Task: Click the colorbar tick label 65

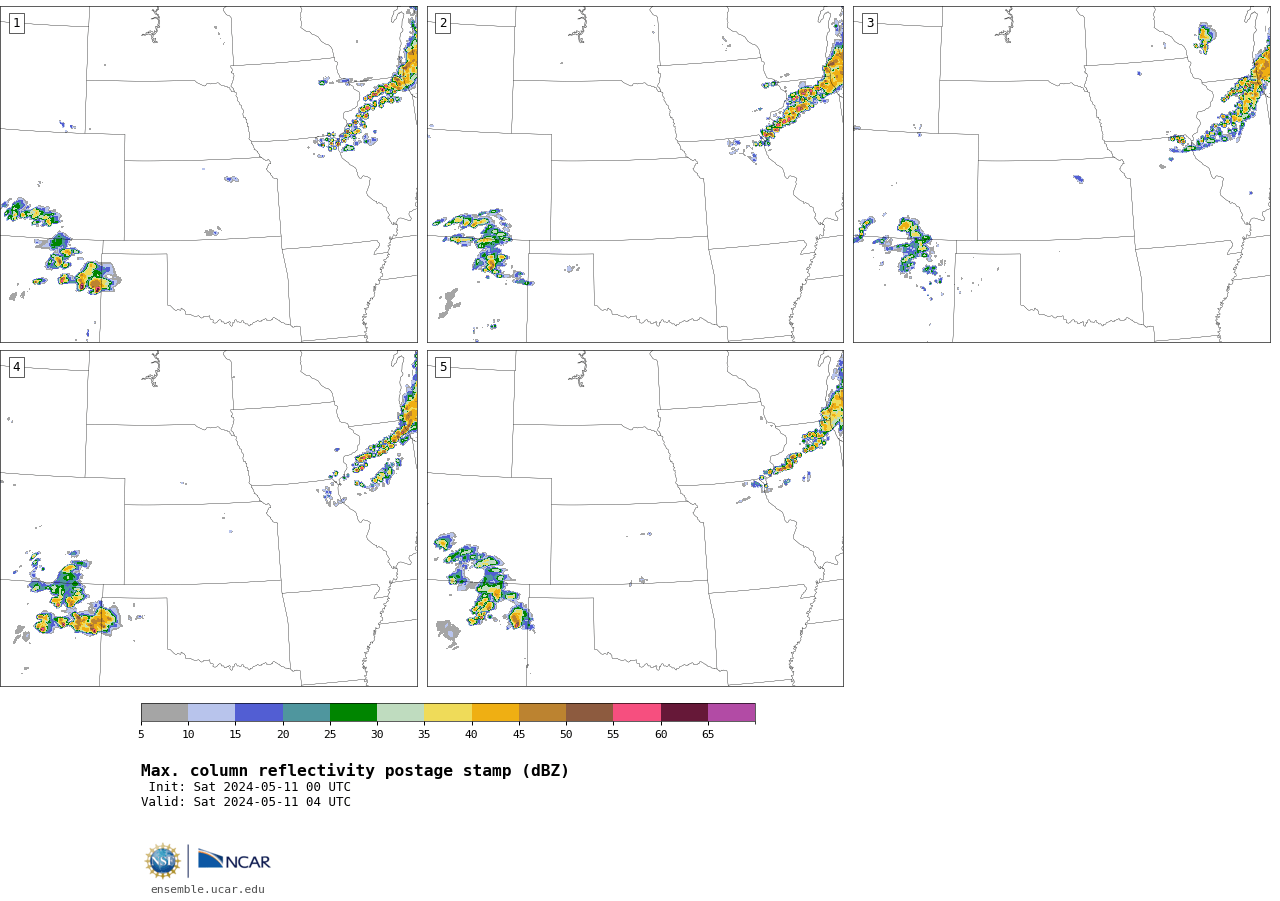Action: 708,735
